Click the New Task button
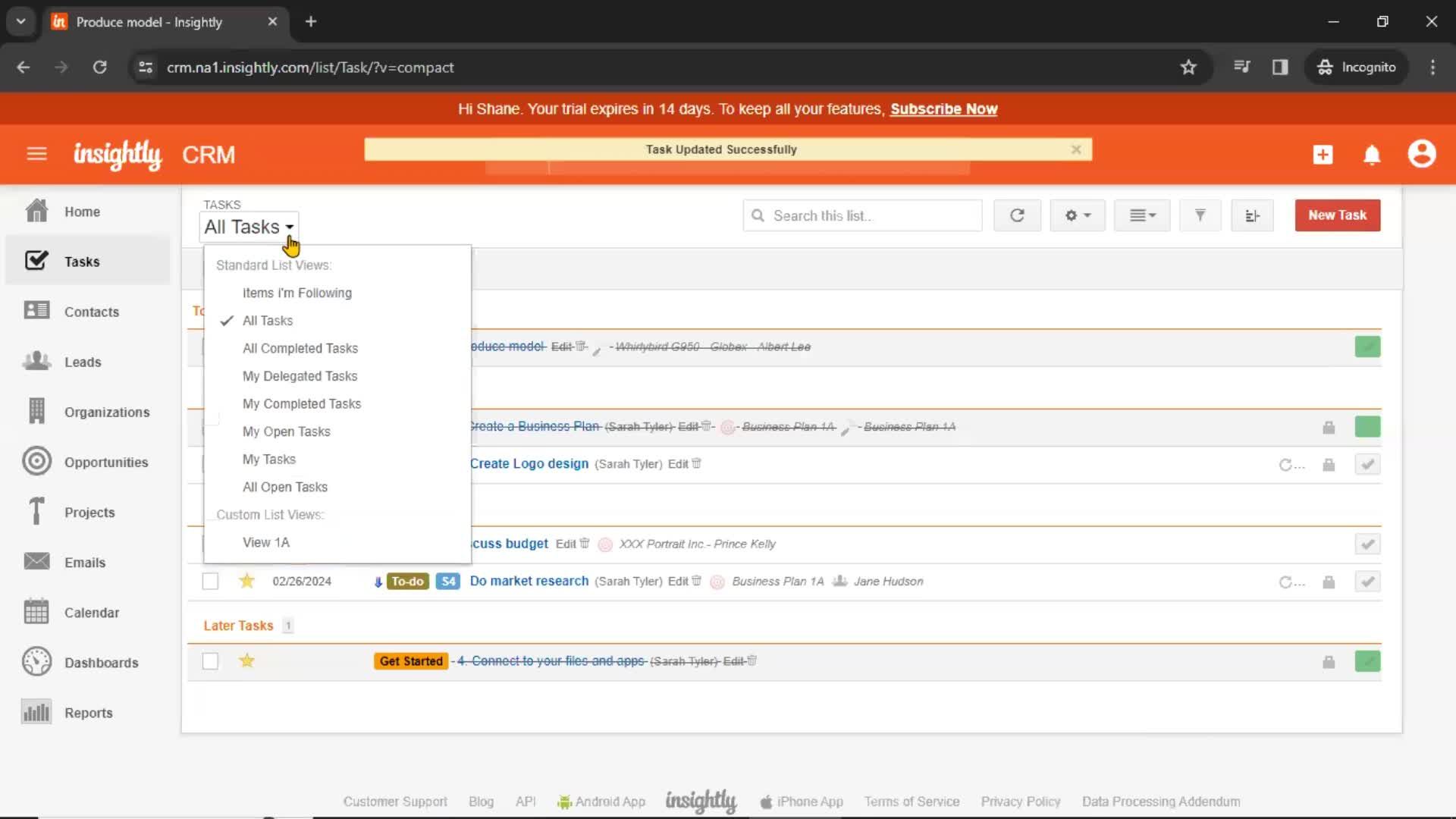The height and width of the screenshot is (819, 1456). click(x=1338, y=215)
